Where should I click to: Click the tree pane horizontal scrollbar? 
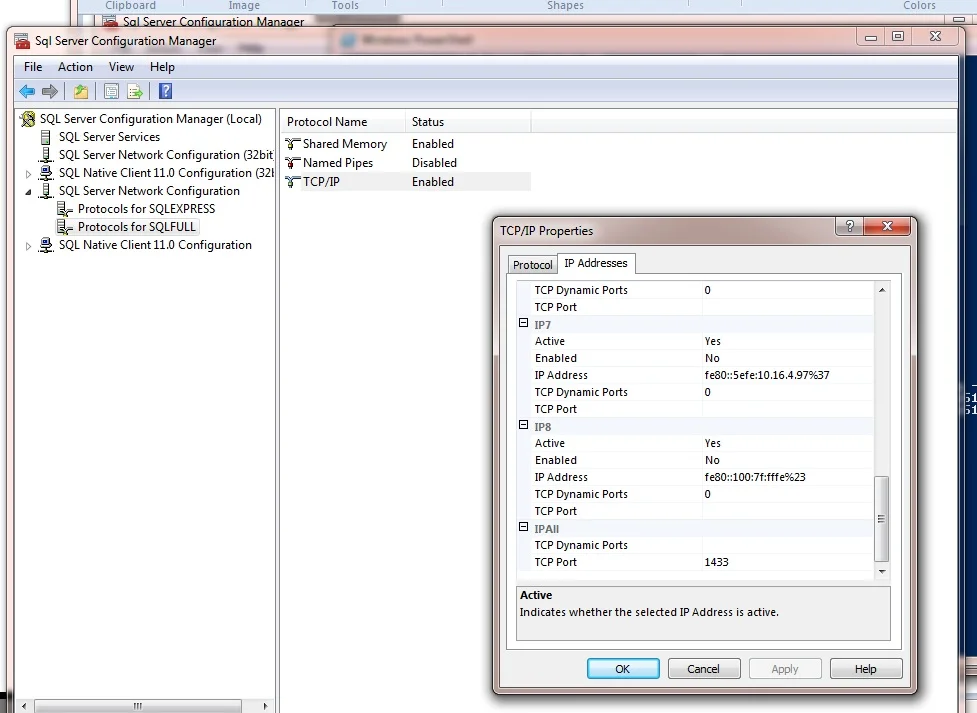[x=138, y=706]
